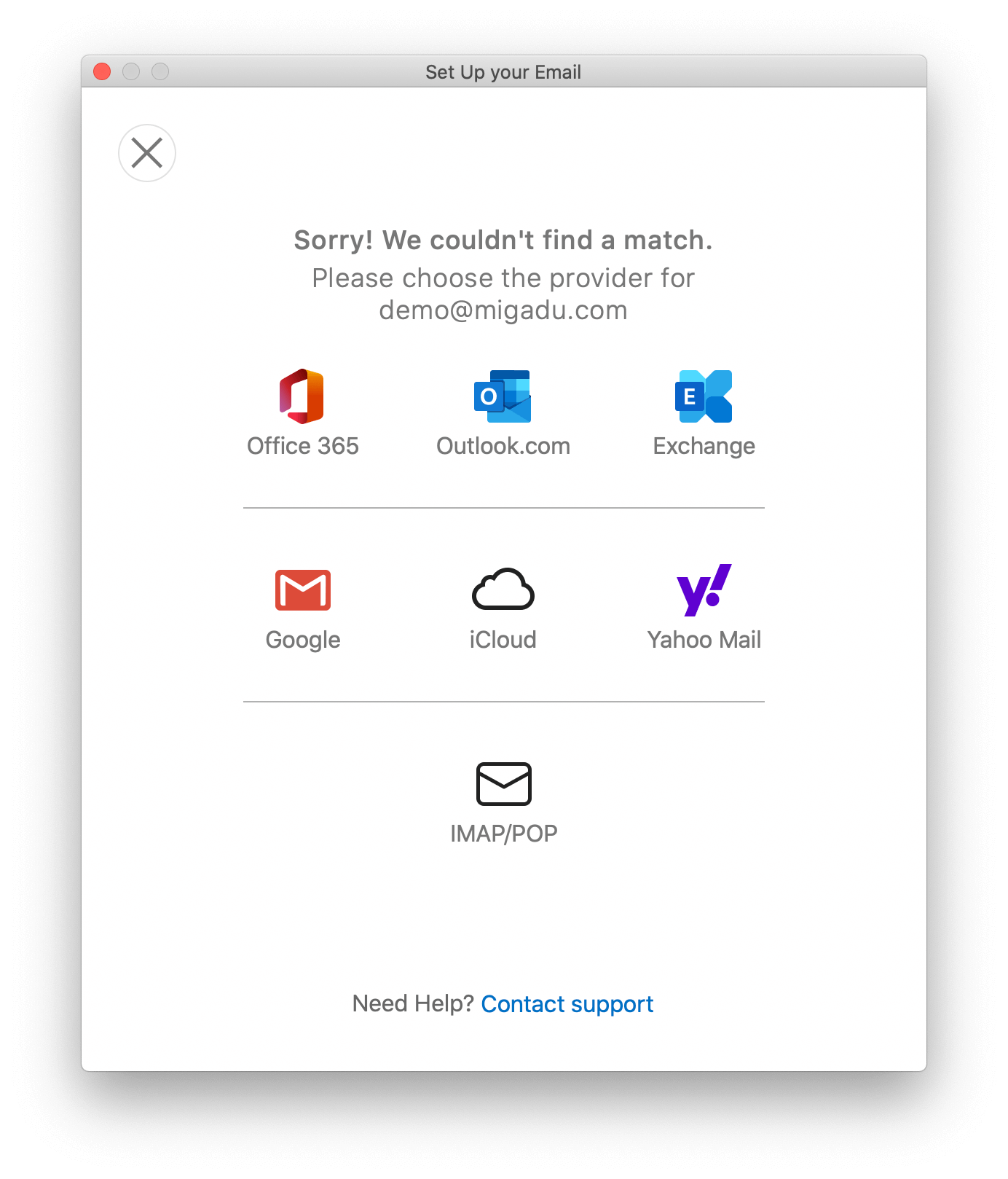Choose the IMAP/POP envelope icon

tap(503, 784)
